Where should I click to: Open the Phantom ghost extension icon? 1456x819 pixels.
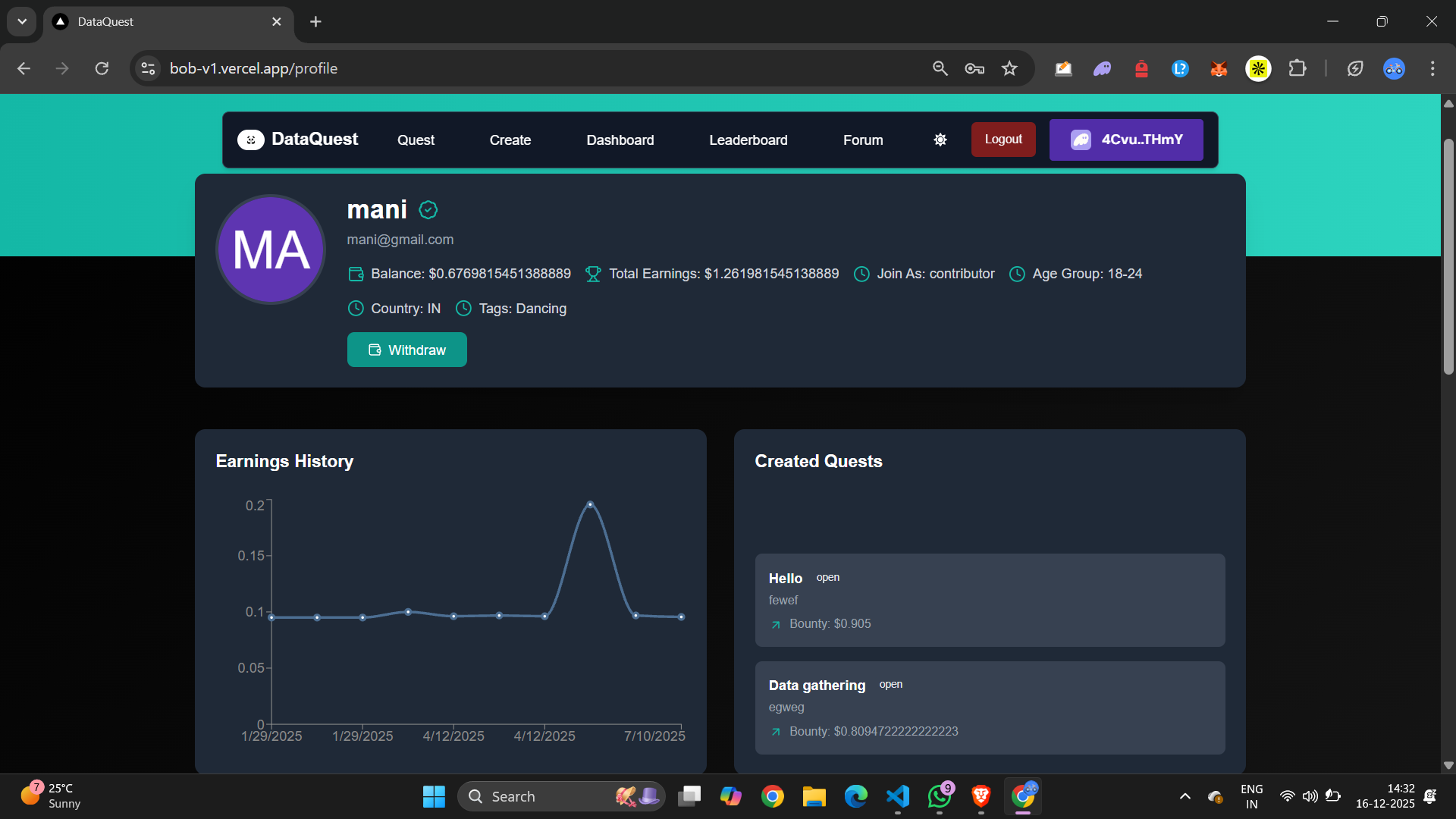[x=1102, y=69]
